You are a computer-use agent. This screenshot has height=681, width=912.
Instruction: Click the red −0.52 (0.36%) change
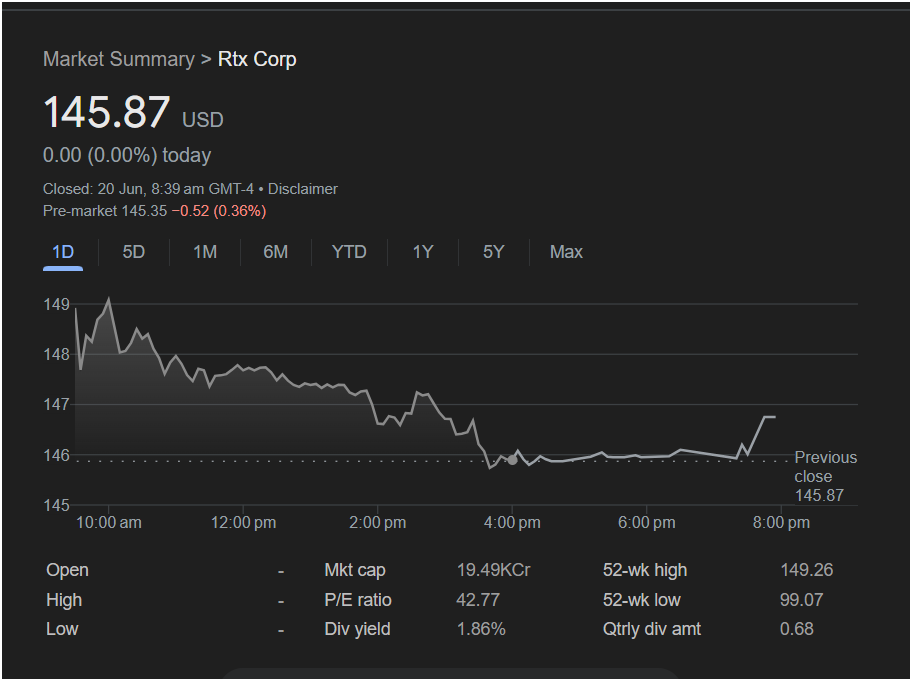point(219,211)
